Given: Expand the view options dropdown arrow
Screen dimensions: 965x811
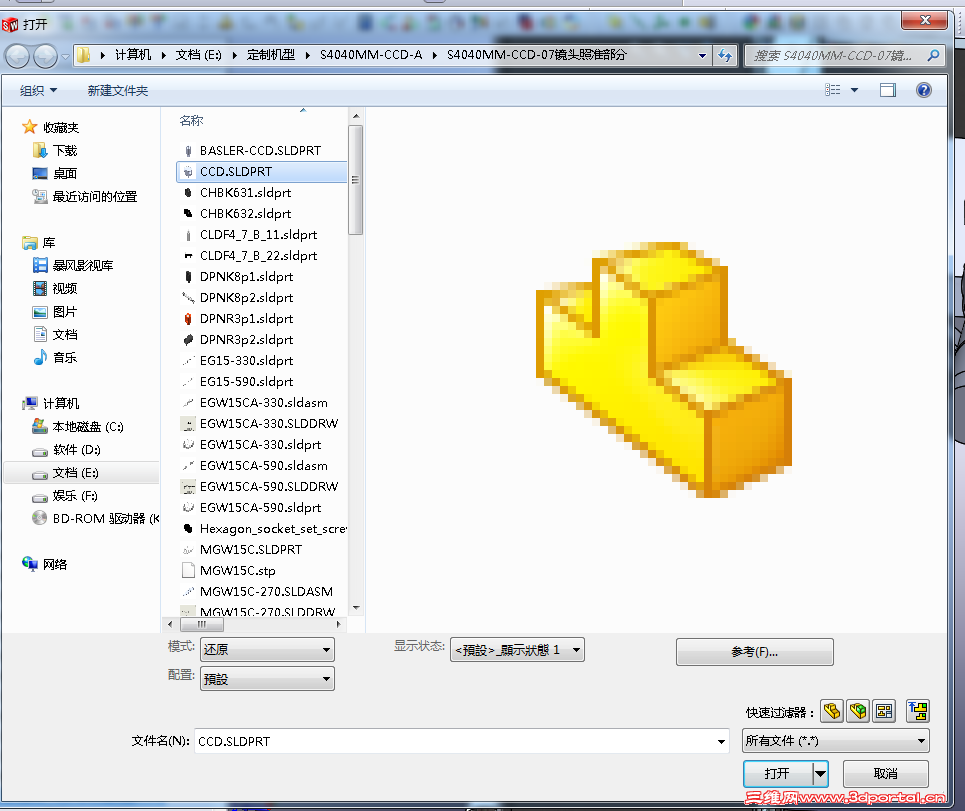Looking at the screenshot, I should pyautogui.click(x=854, y=90).
